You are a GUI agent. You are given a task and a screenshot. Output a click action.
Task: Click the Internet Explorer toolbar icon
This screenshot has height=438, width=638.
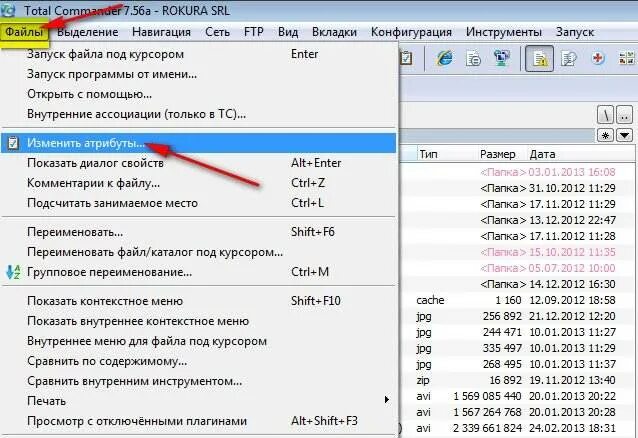tap(445, 58)
